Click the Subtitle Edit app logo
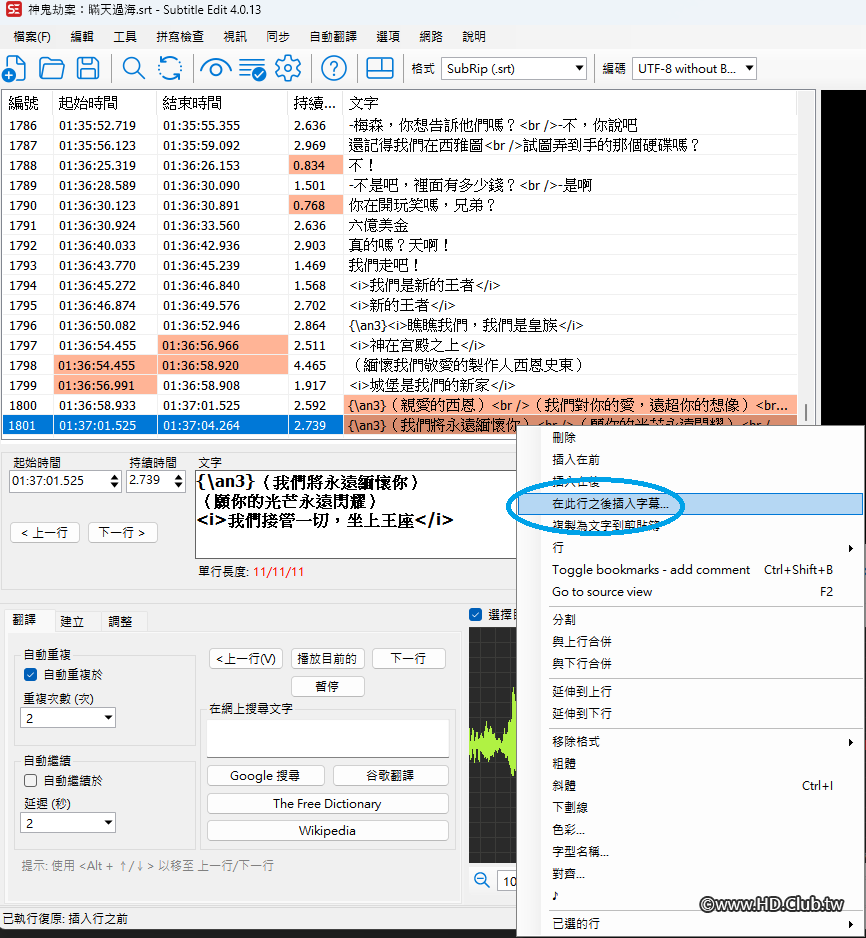The height and width of the screenshot is (938, 866). 13,10
